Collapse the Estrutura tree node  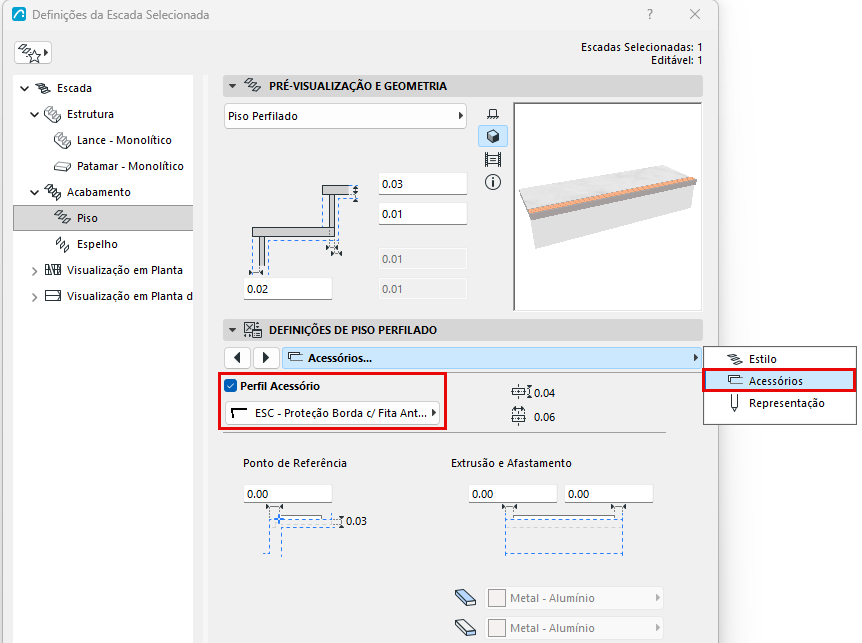pyautogui.click(x=35, y=114)
